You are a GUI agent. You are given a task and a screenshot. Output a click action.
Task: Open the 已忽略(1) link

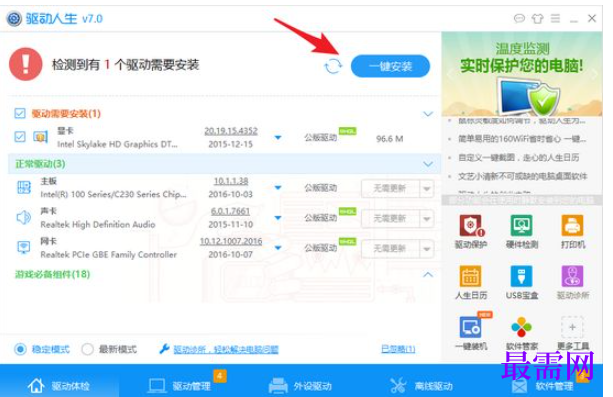398,348
